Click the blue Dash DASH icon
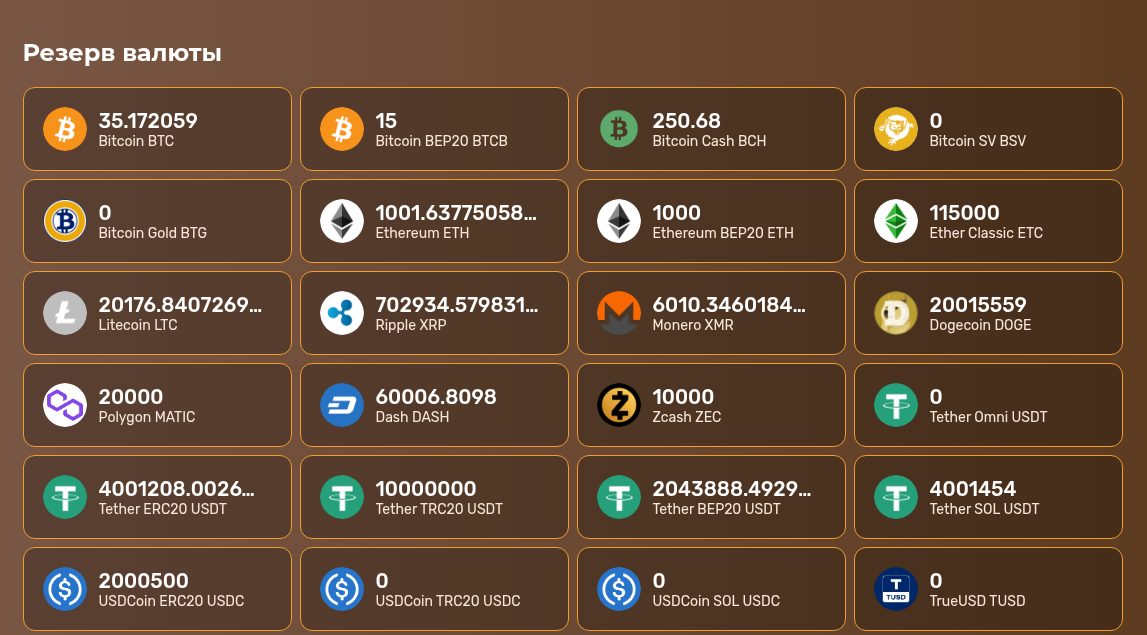 (x=342, y=405)
